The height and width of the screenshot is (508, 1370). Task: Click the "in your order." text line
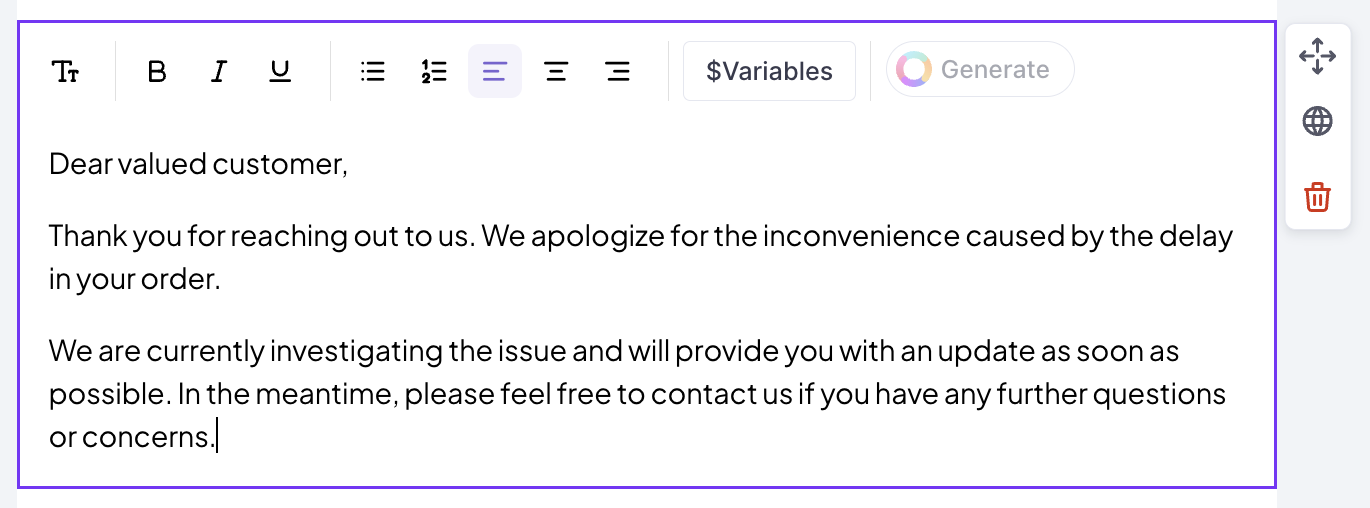coord(134,280)
